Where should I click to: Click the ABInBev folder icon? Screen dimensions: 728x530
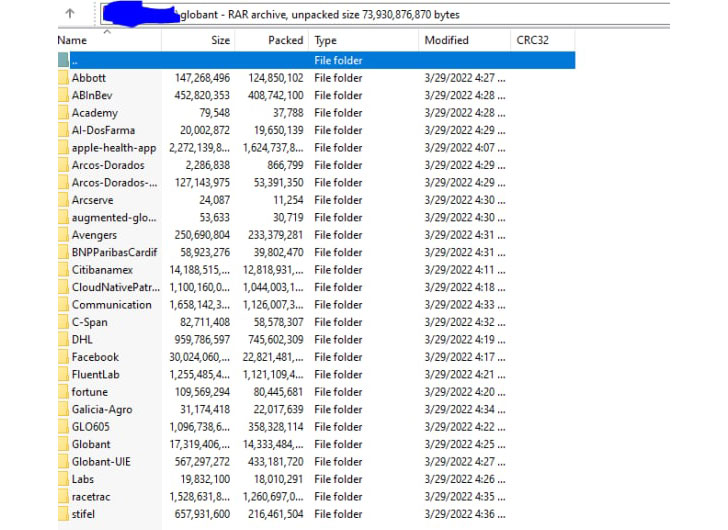coord(63,96)
